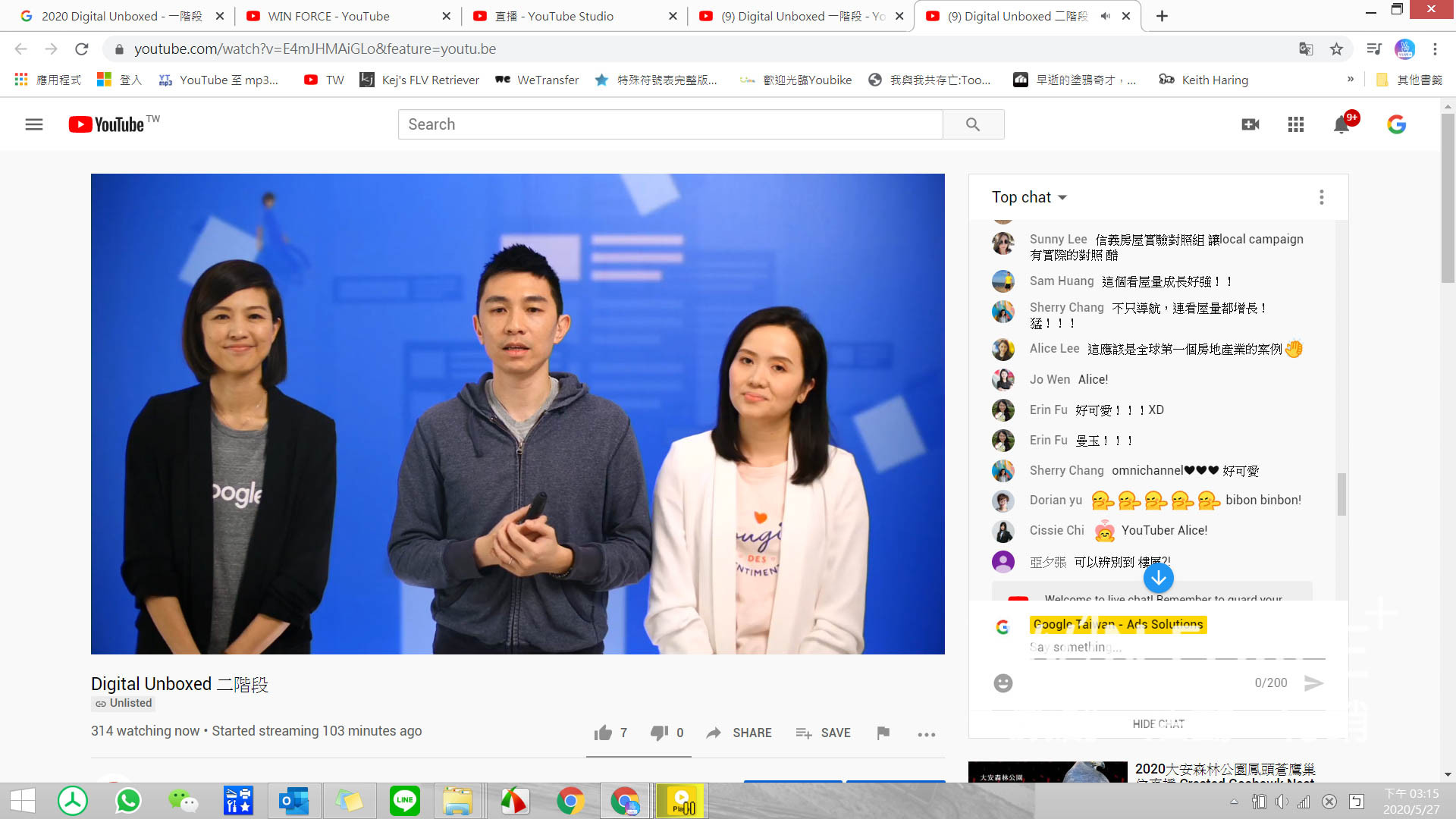Switch to WIN FORCE - YouTube tab

coord(328,16)
